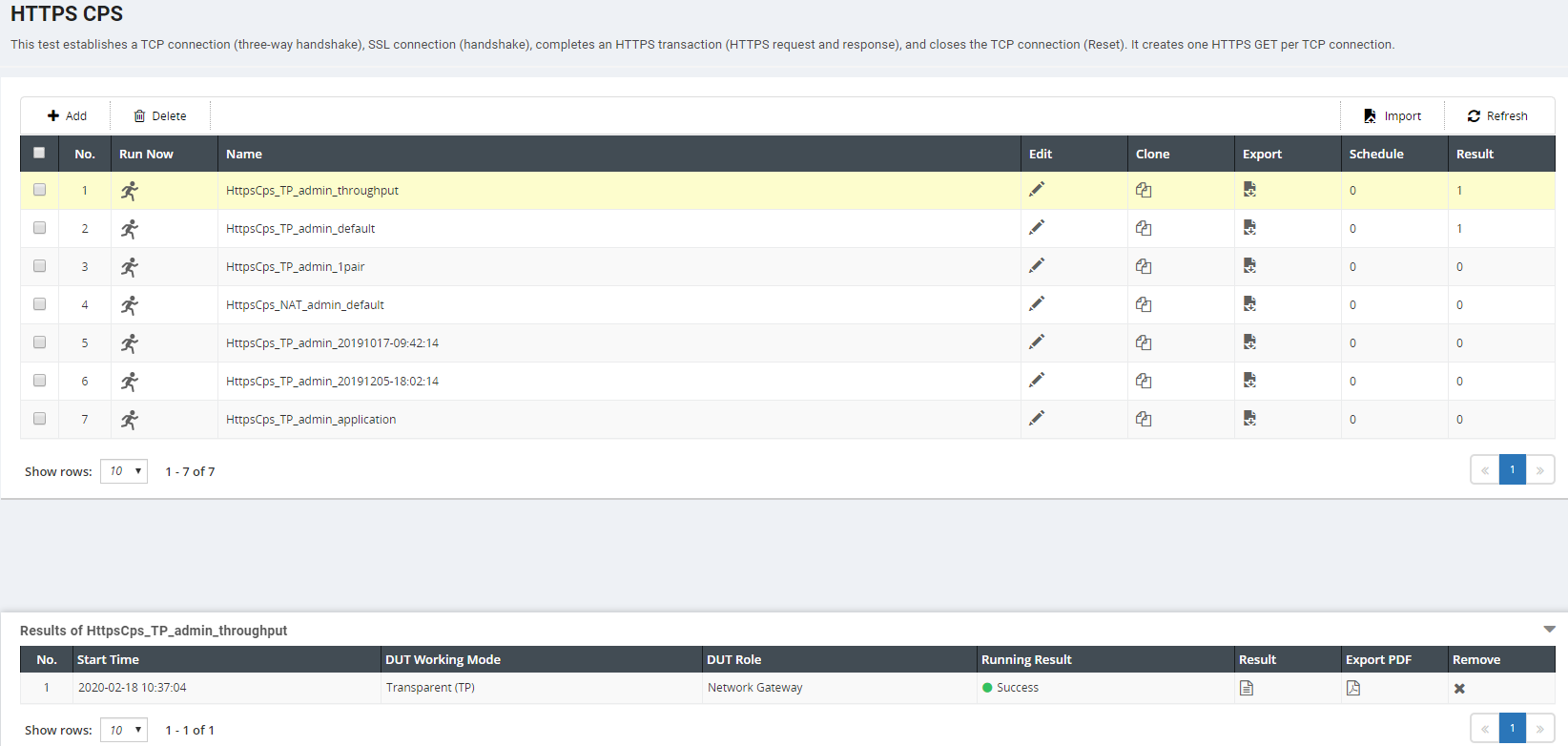
Task: Export the HttpsCps_TP_admin_throughput test
Action: click(1249, 190)
